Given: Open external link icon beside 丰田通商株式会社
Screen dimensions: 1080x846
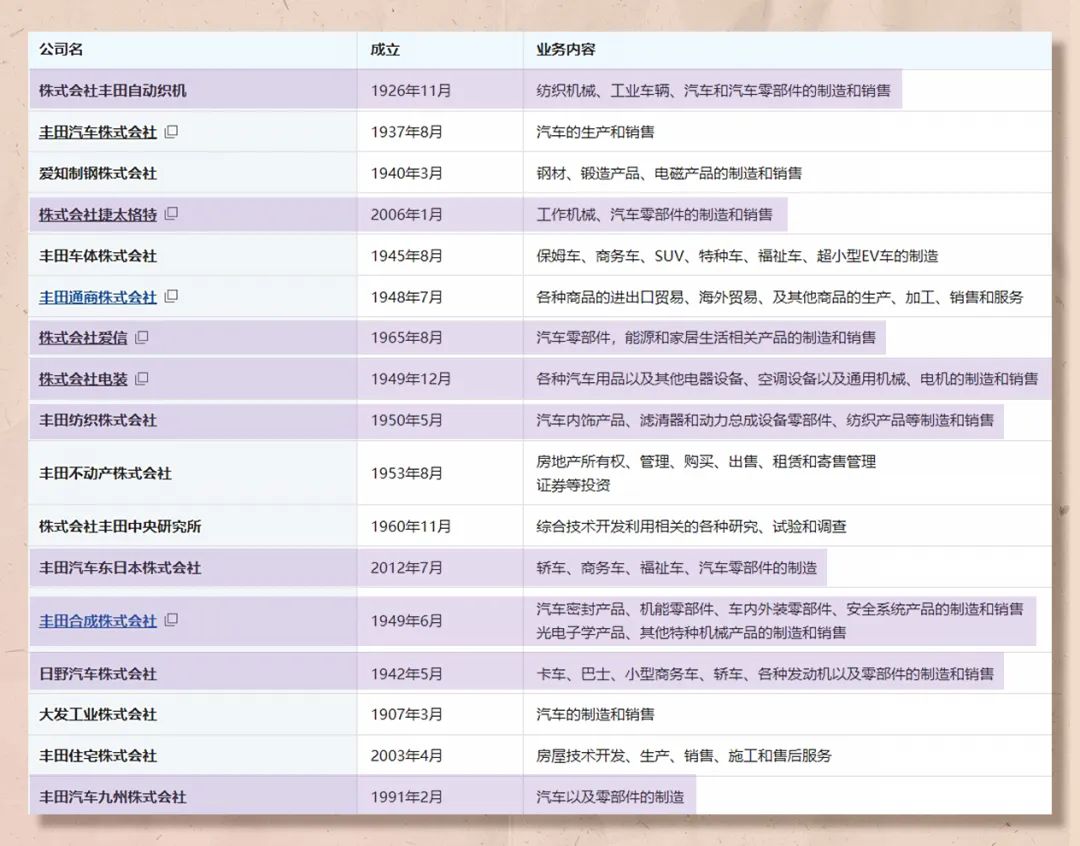Looking at the screenshot, I should (172, 296).
